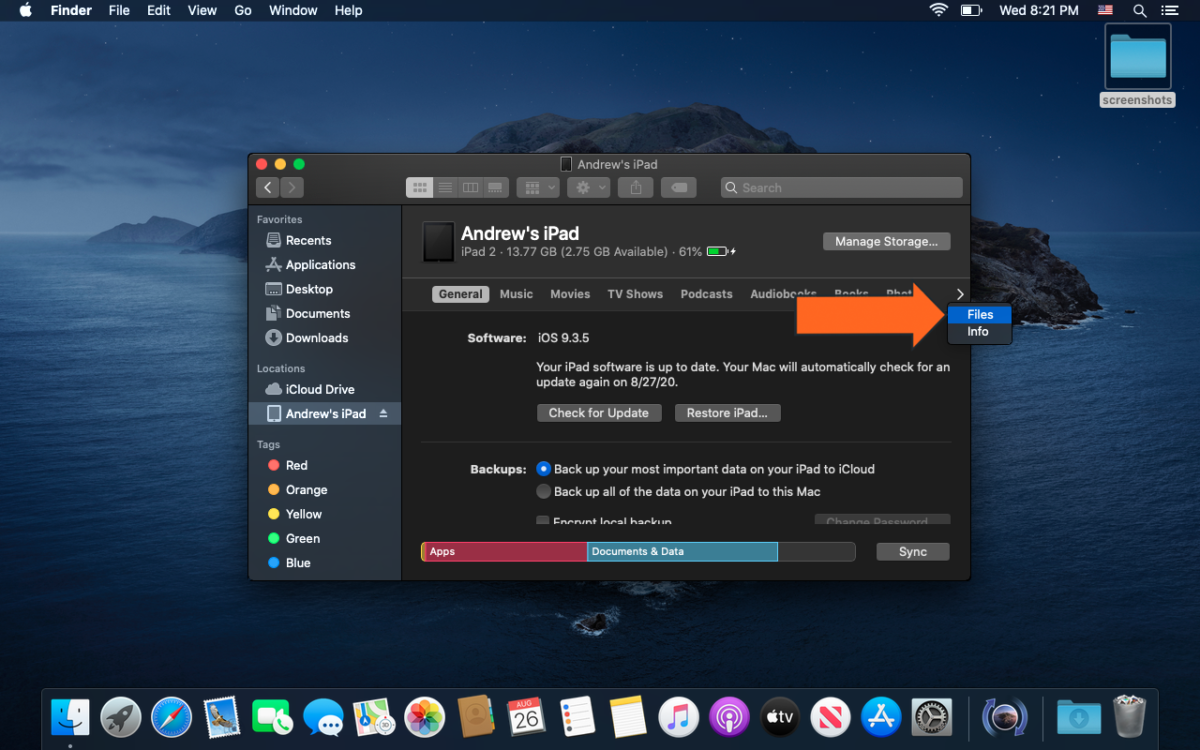Go back with the toolbar arrow
This screenshot has height=750, width=1200.
point(267,188)
